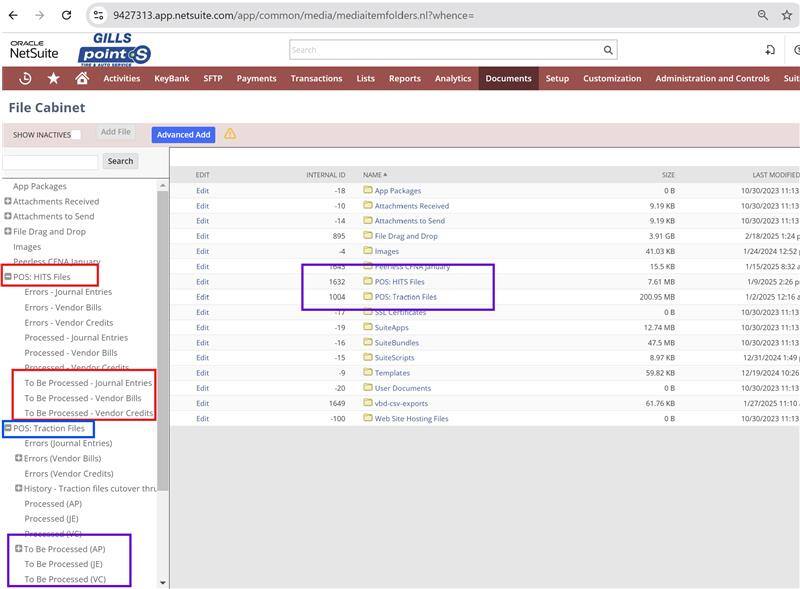Click the File Drag and Drop folder icon
This screenshot has height=589, width=800.
[368, 235]
